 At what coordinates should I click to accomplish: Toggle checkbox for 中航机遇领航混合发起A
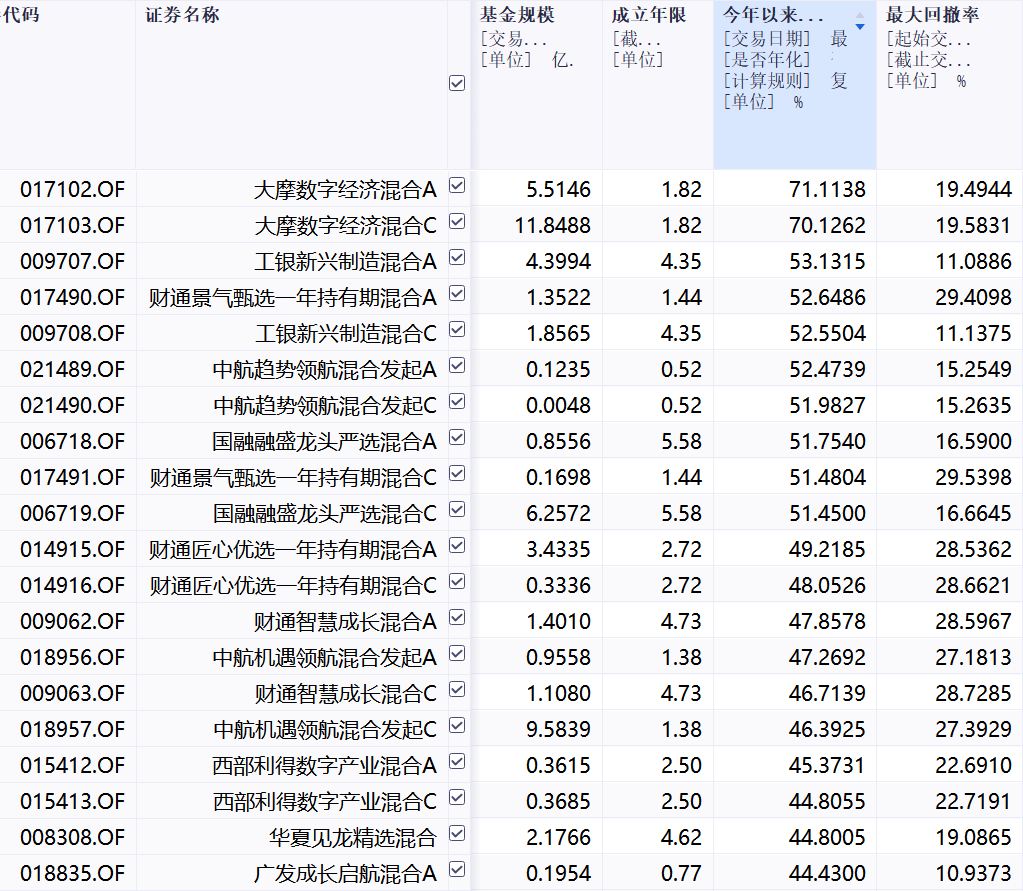point(457,653)
